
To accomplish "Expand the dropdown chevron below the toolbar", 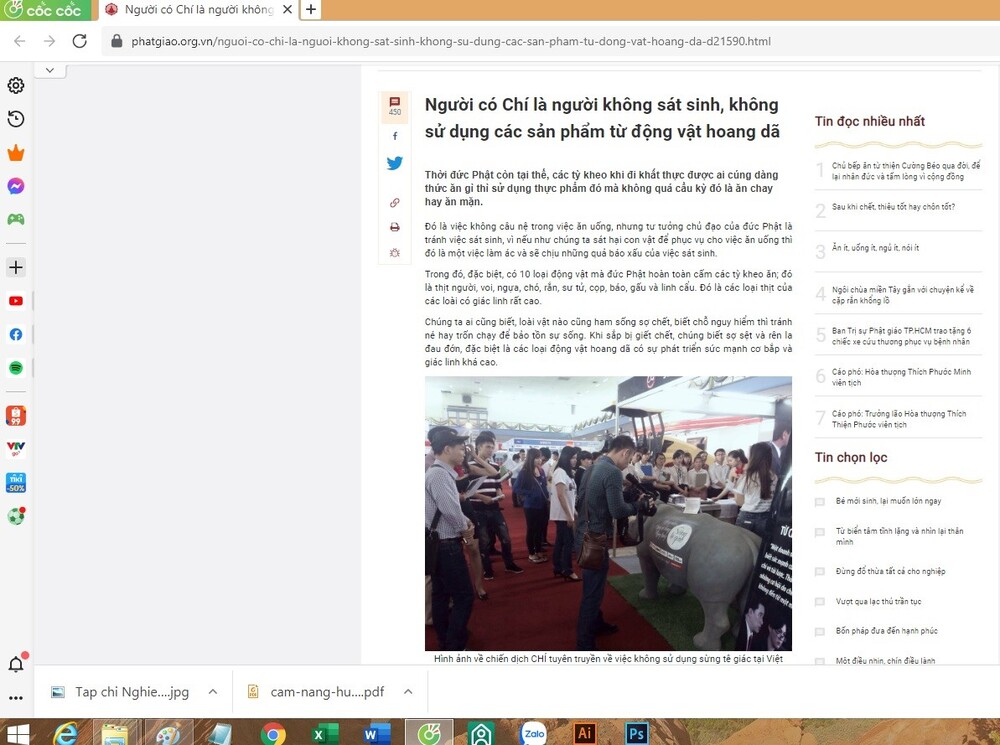I will (x=50, y=70).
